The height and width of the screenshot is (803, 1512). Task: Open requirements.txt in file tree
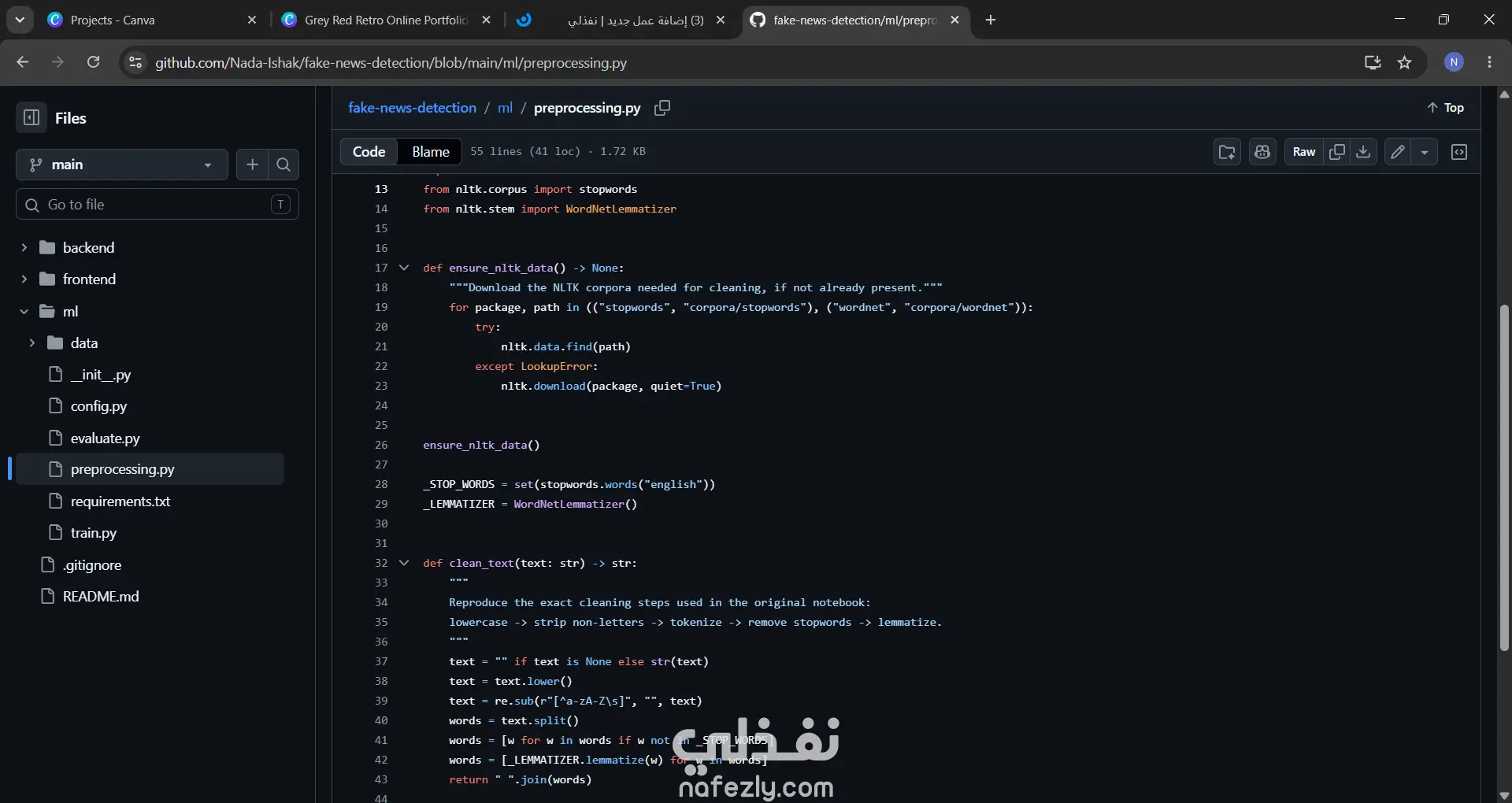[x=120, y=501]
